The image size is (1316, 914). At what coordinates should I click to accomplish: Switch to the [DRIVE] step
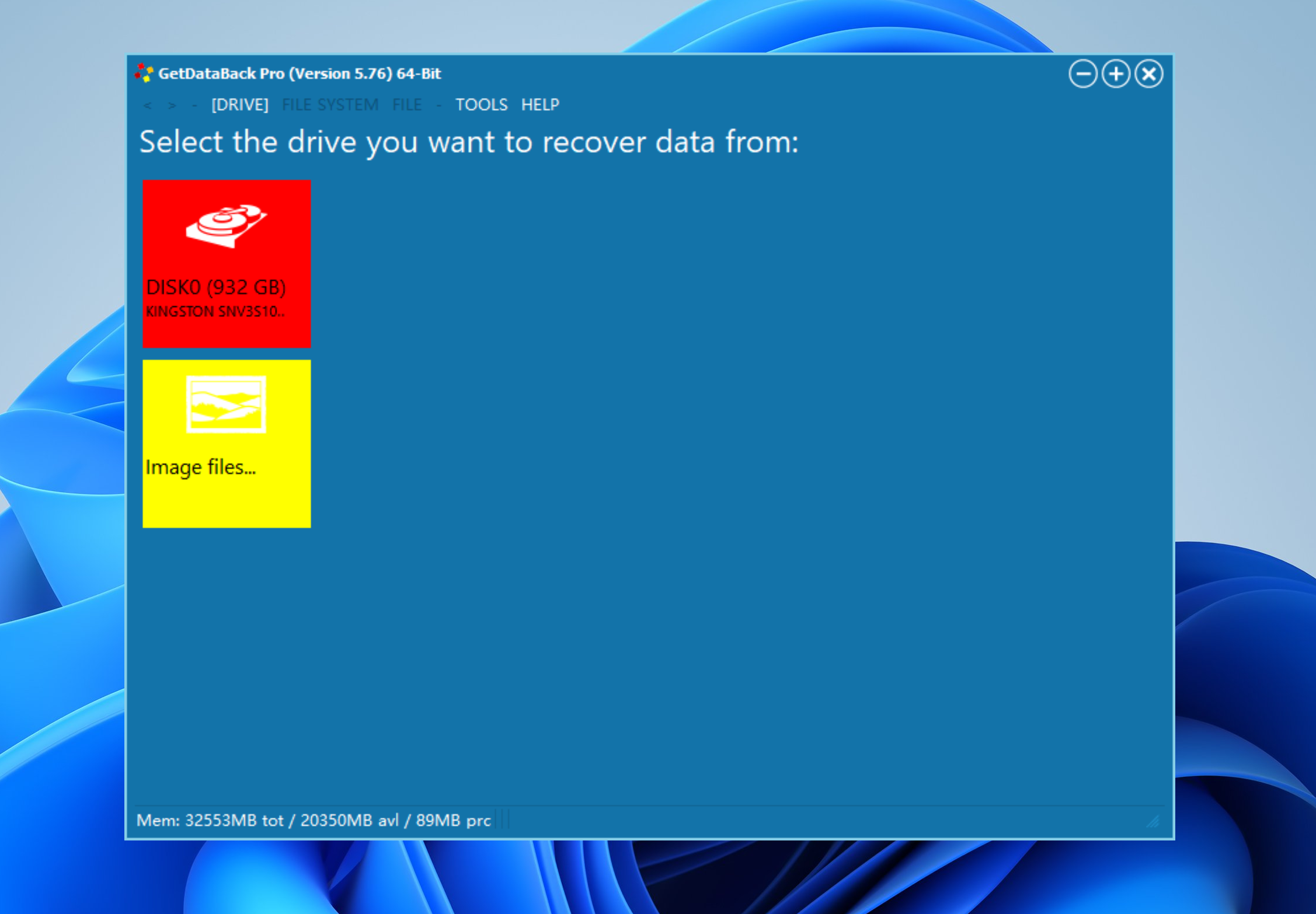point(239,104)
